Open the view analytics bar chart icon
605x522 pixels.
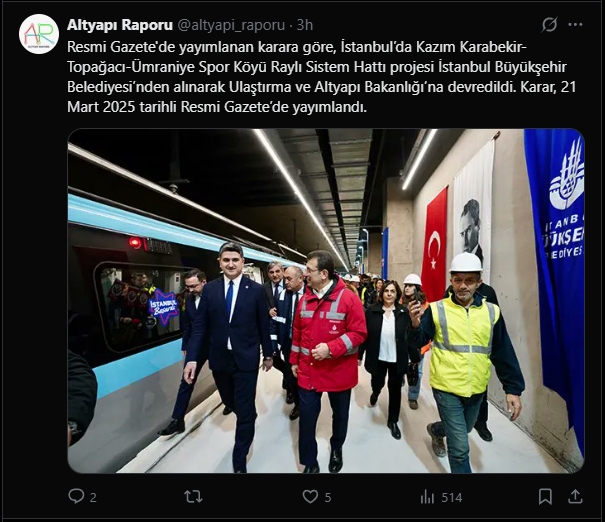tap(427, 497)
